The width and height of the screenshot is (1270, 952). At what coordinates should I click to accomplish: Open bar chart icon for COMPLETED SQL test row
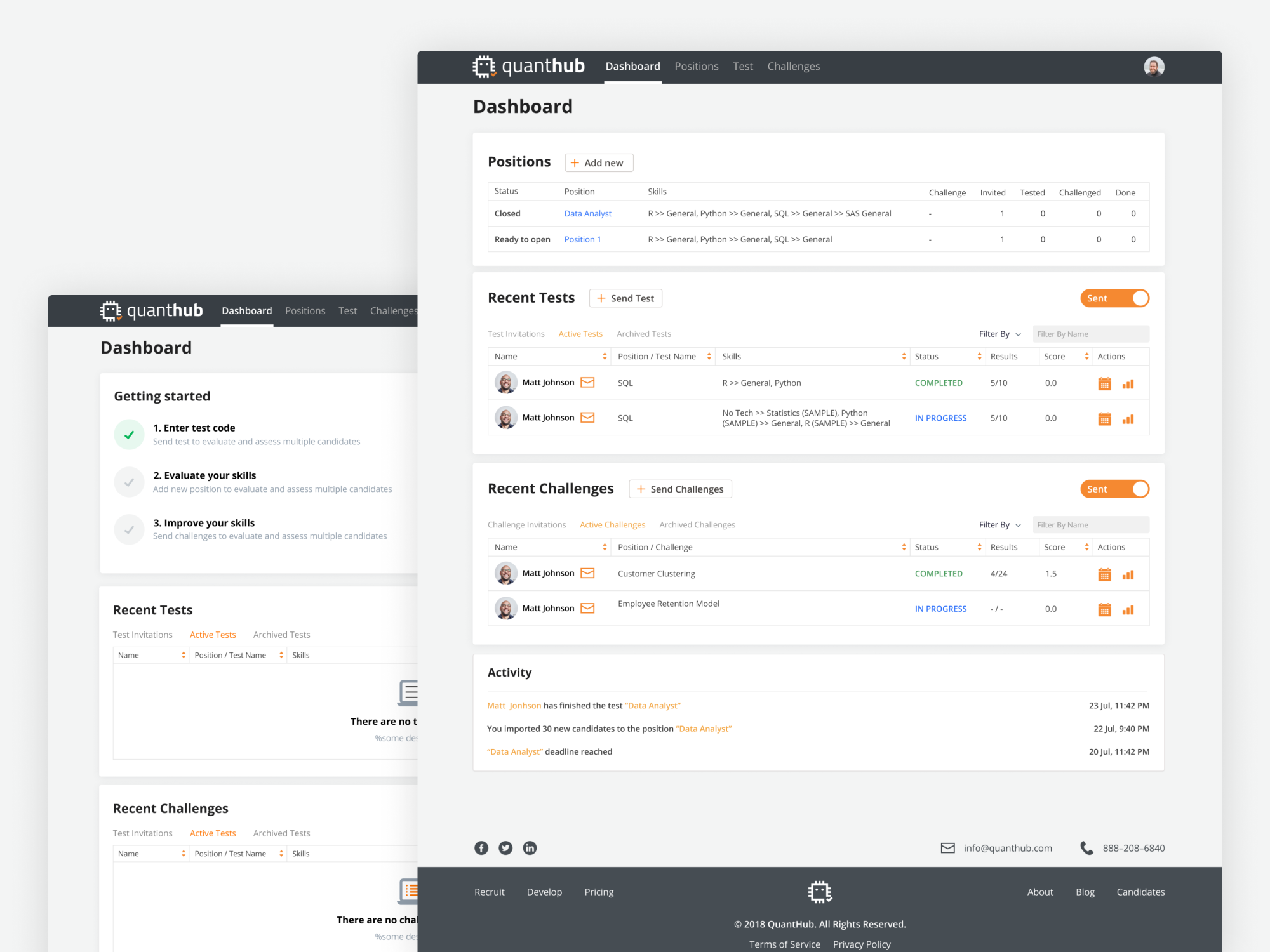1128,384
